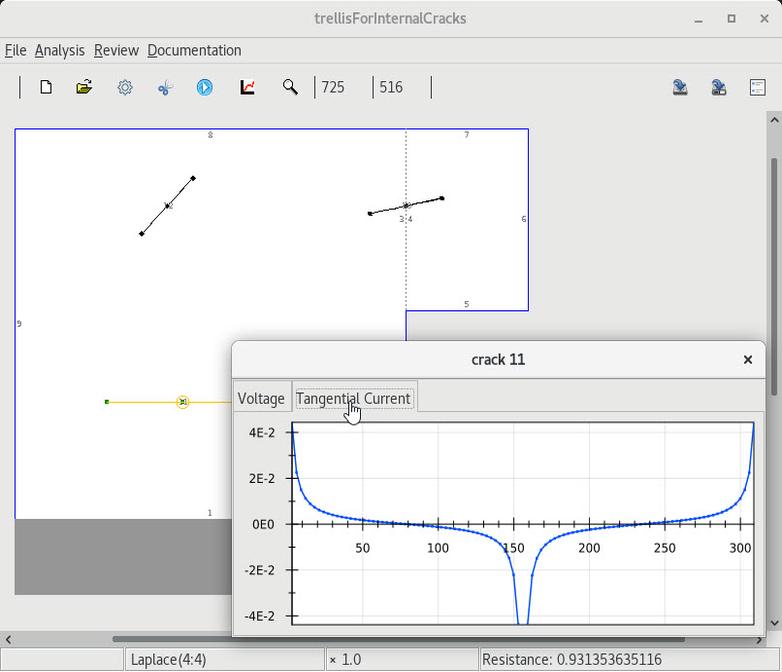This screenshot has width=782, height=672.
Task: Switch to the Voltage tab
Action: click(x=261, y=398)
